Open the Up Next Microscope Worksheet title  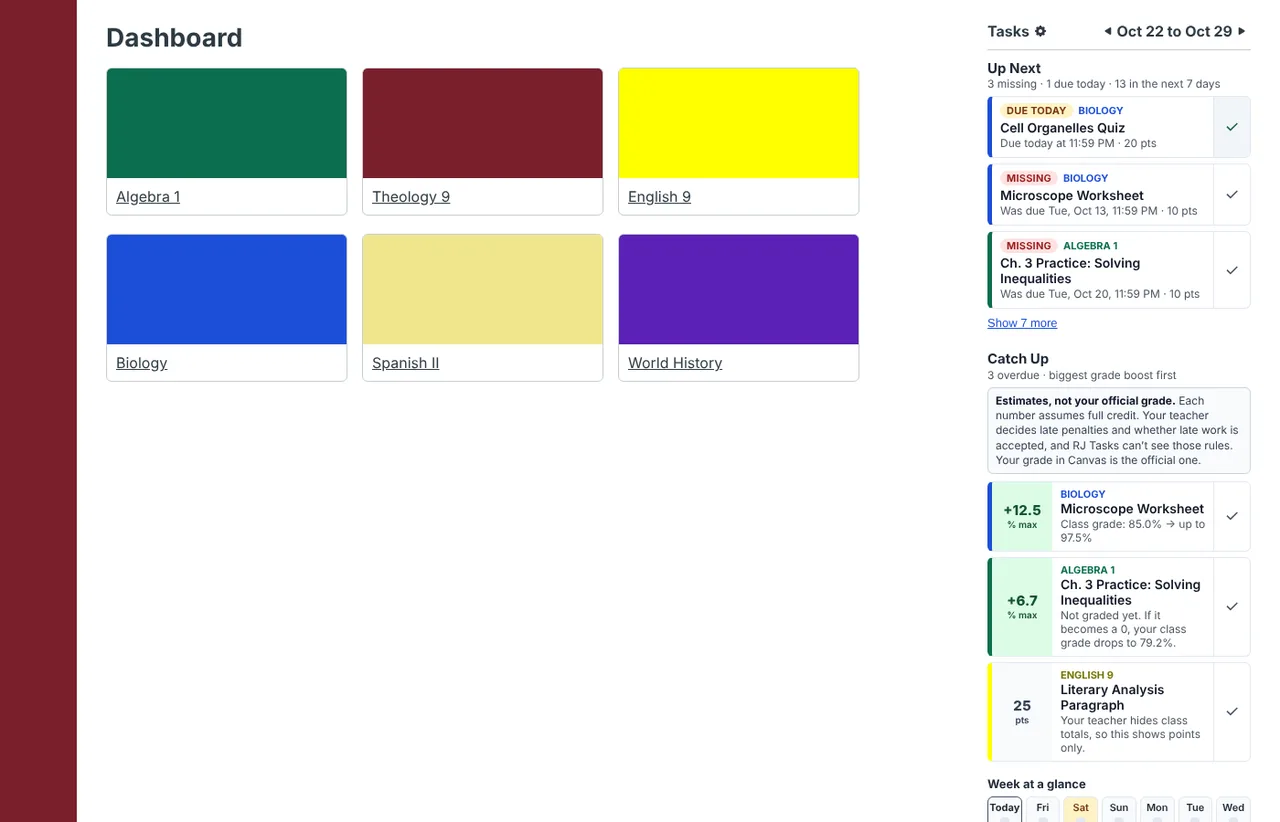click(x=1072, y=196)
